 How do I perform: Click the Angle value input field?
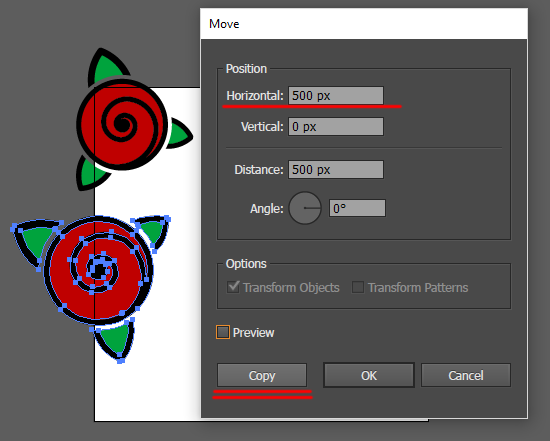point(357,208)
